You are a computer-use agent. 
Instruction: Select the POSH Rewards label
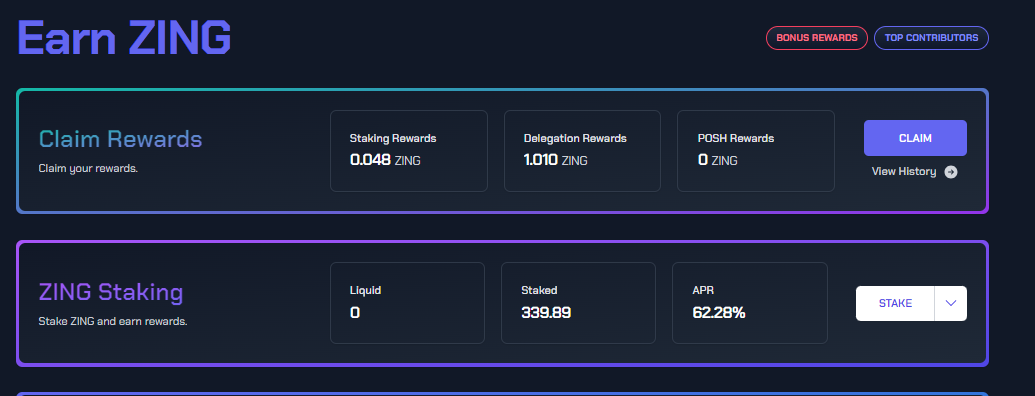(x=736, y=139)
